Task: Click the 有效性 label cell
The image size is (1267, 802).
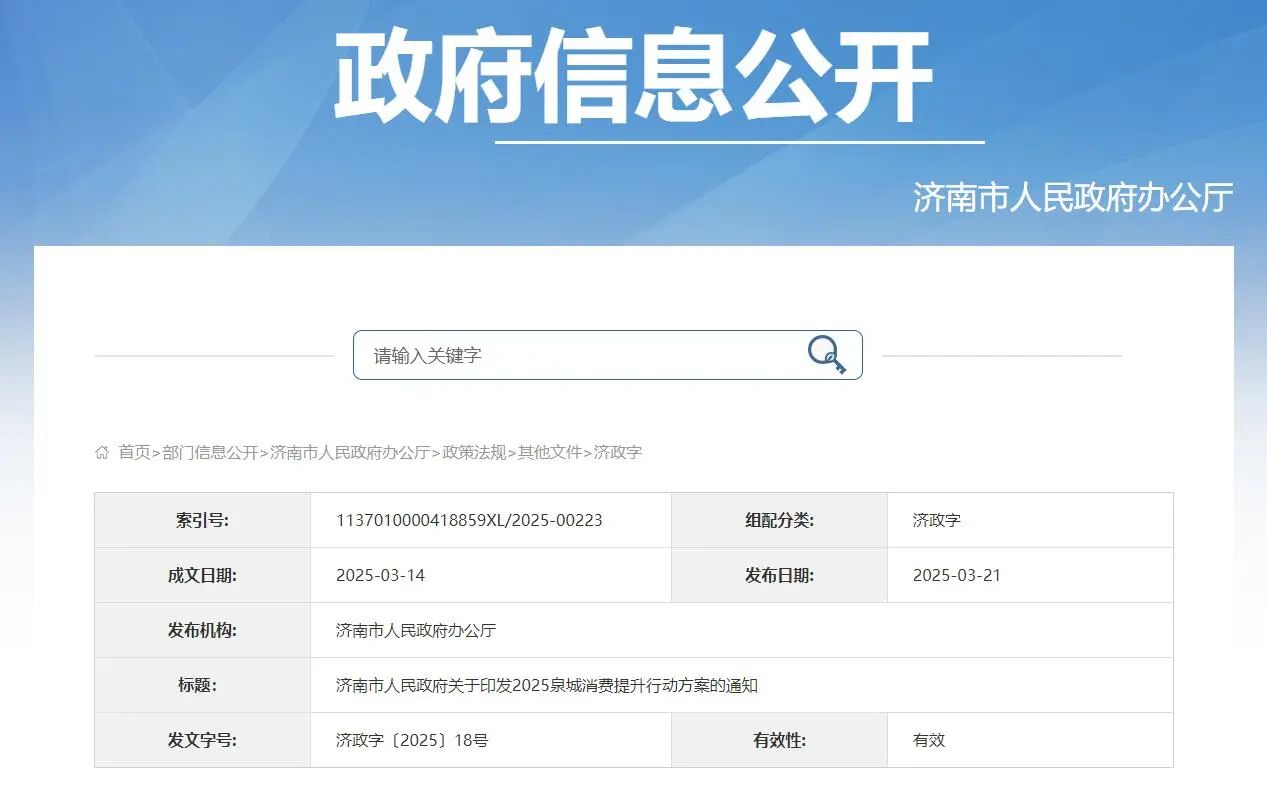Action: (x=779, y=740)
